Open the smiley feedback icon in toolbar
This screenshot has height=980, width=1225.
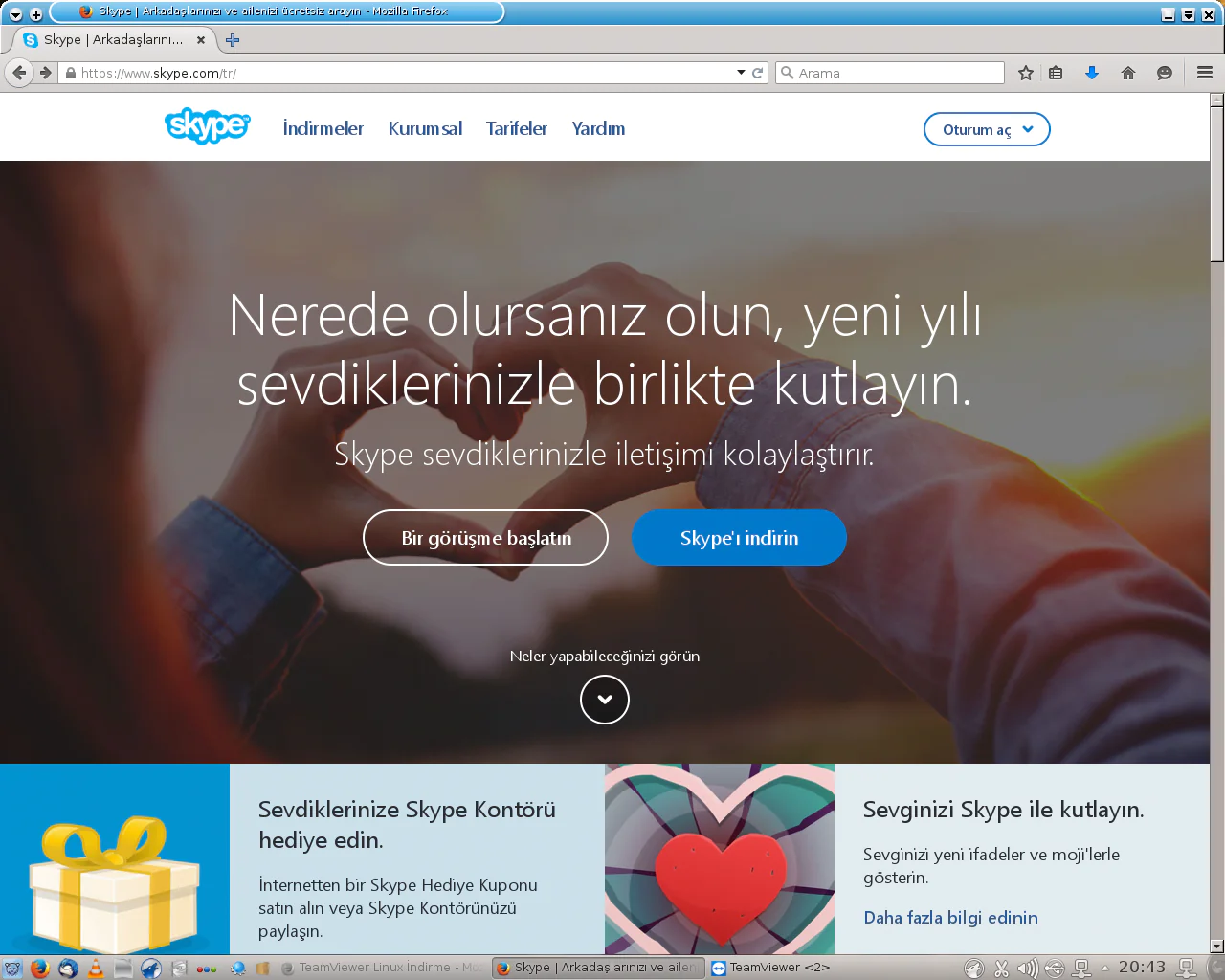point(1164,72)
